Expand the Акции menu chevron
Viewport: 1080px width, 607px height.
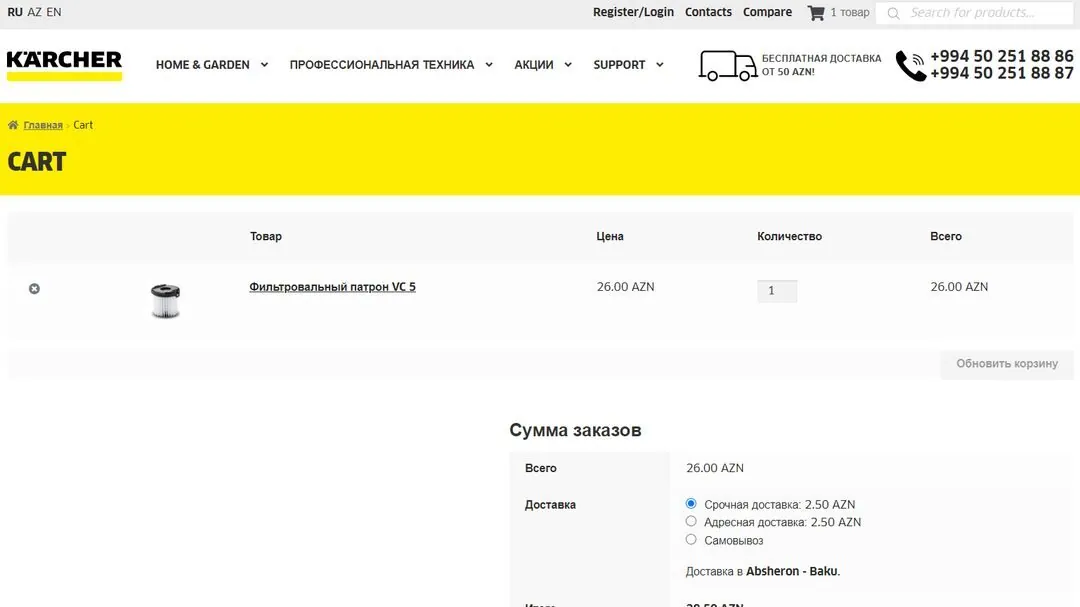click(568, 65)
